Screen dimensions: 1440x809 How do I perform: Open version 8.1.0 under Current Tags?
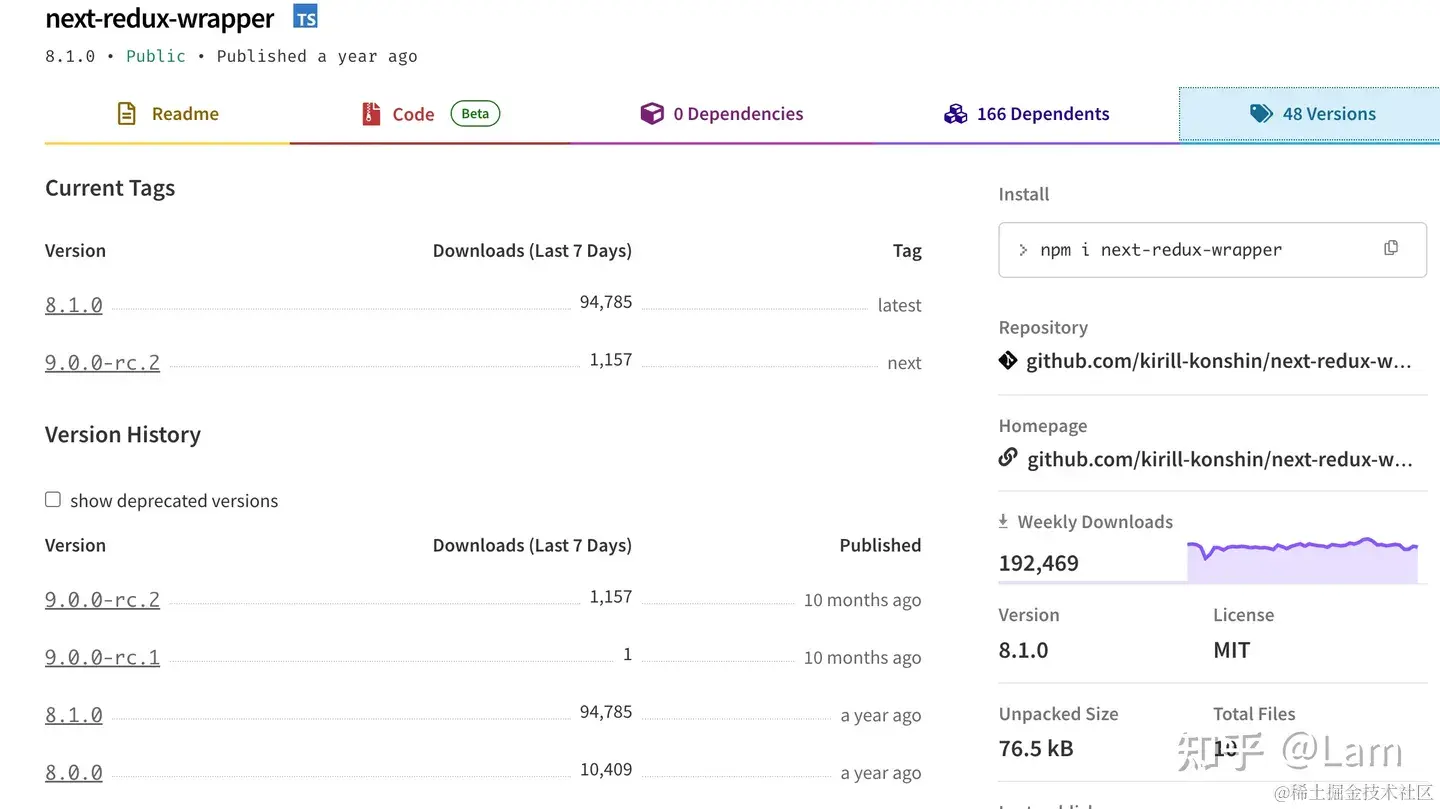pyautogui.click(x=74, y=305)
